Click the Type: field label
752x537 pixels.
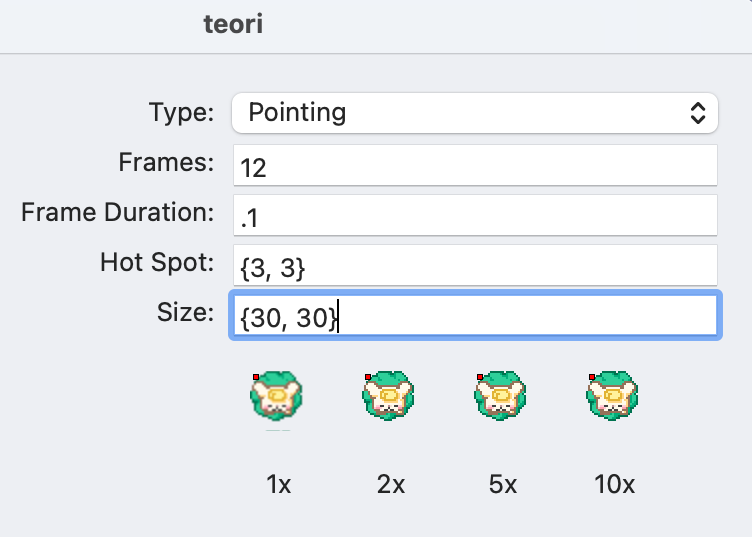(x=182, y=113)
